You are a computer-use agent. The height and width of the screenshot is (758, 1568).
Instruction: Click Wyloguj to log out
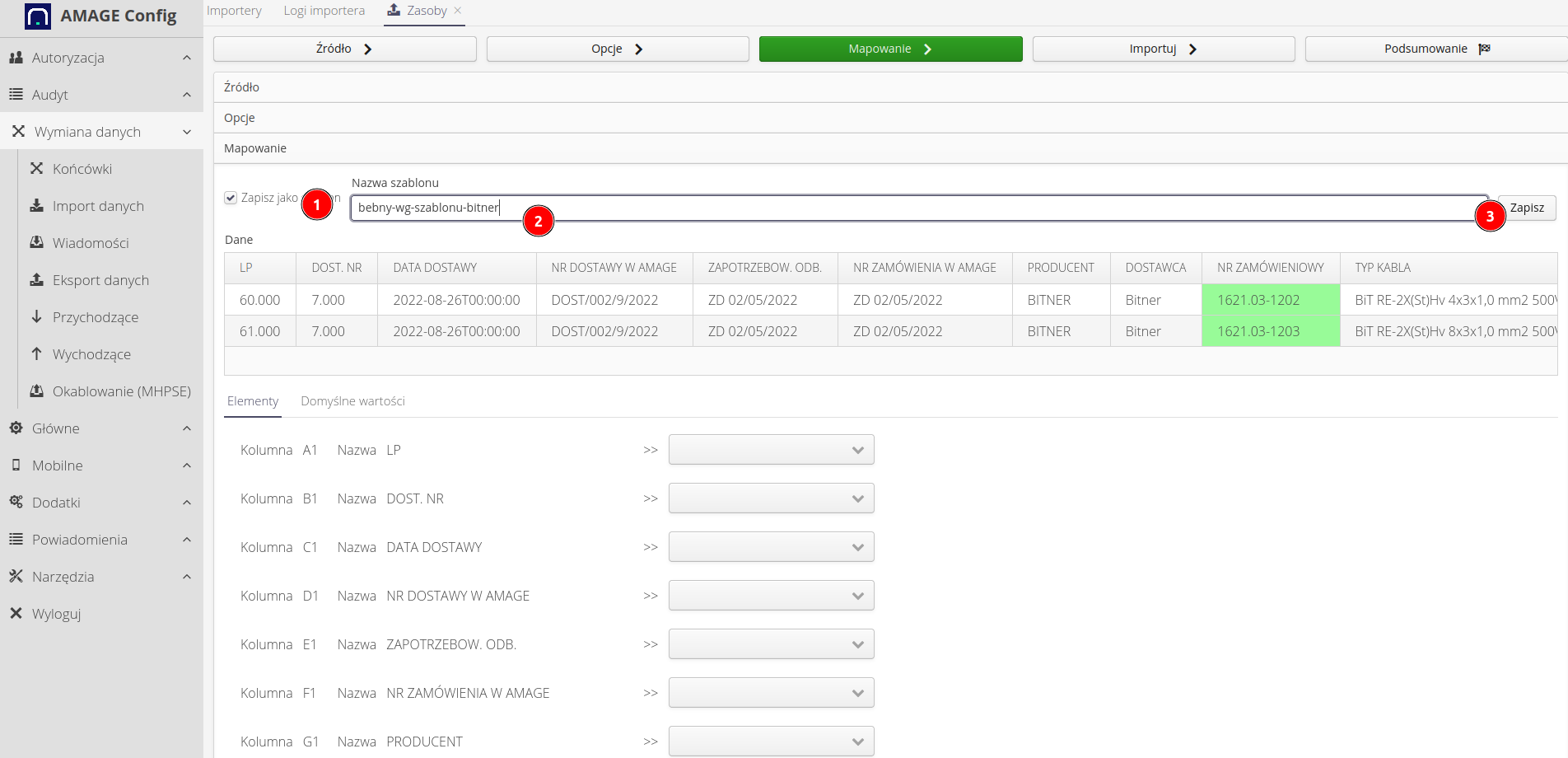[x=56, y=613]
